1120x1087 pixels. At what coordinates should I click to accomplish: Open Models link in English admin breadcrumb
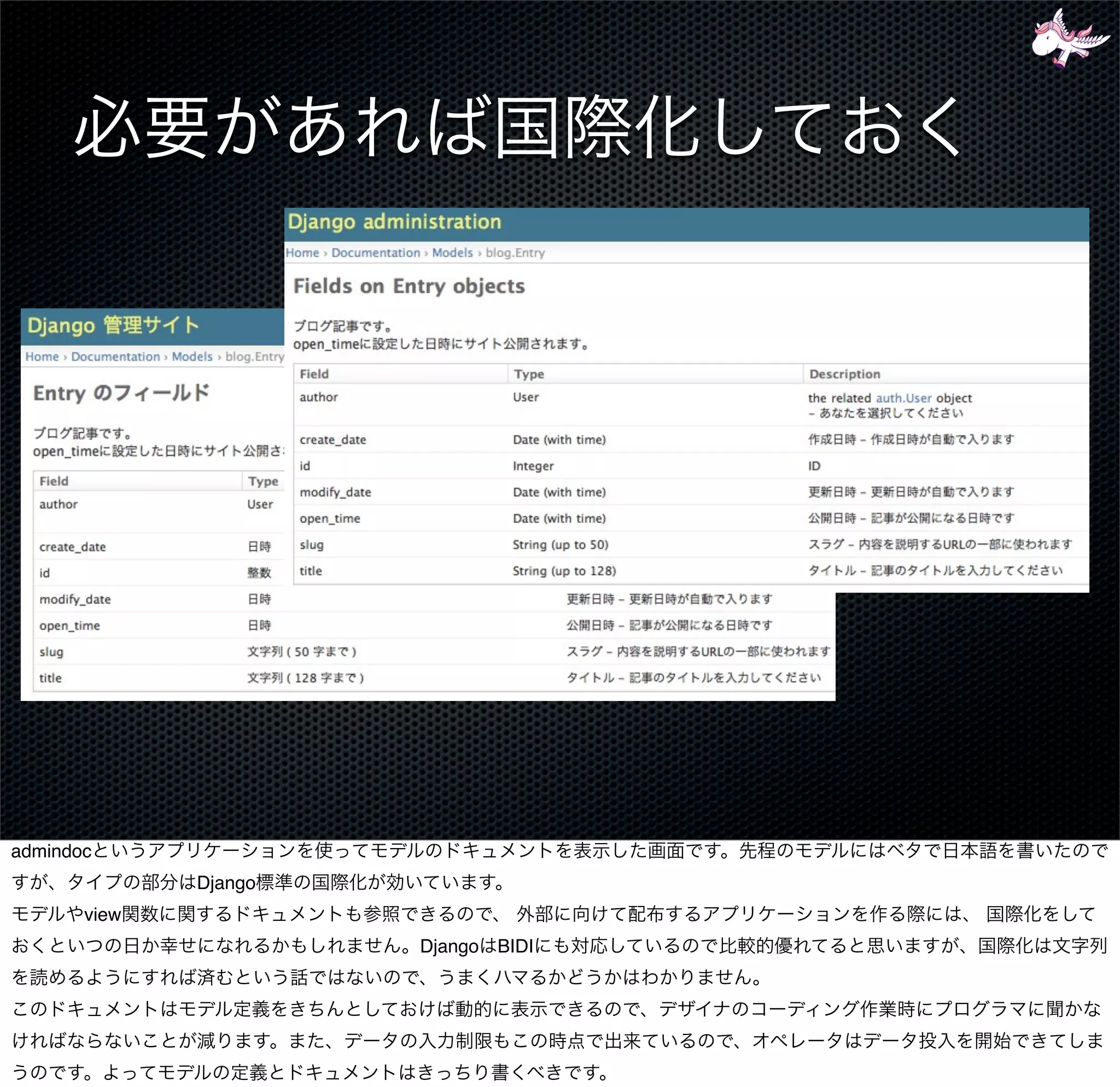452,253
